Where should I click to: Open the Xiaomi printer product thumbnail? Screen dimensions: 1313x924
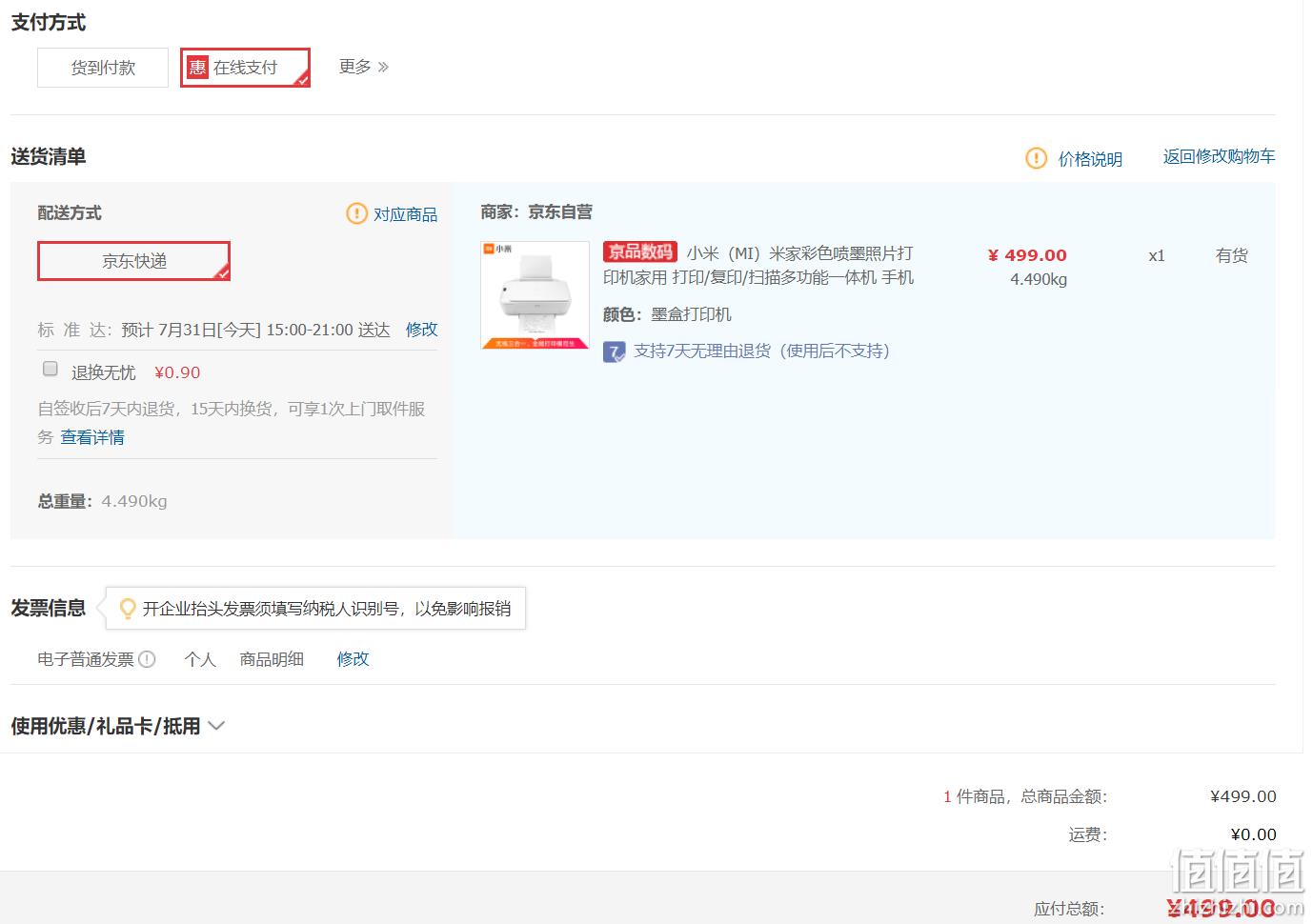[535, 295]
